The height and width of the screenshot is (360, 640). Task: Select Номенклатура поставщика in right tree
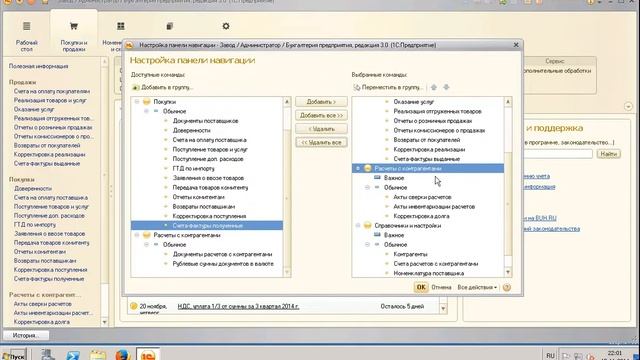tap(429, 273)
